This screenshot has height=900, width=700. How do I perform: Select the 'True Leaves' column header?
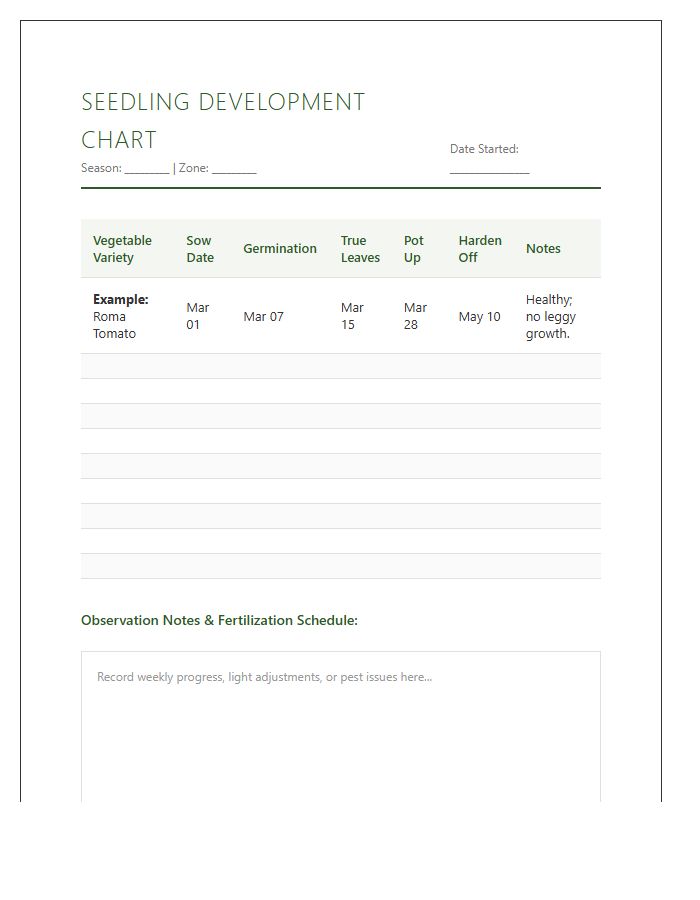tap(360, 249)
